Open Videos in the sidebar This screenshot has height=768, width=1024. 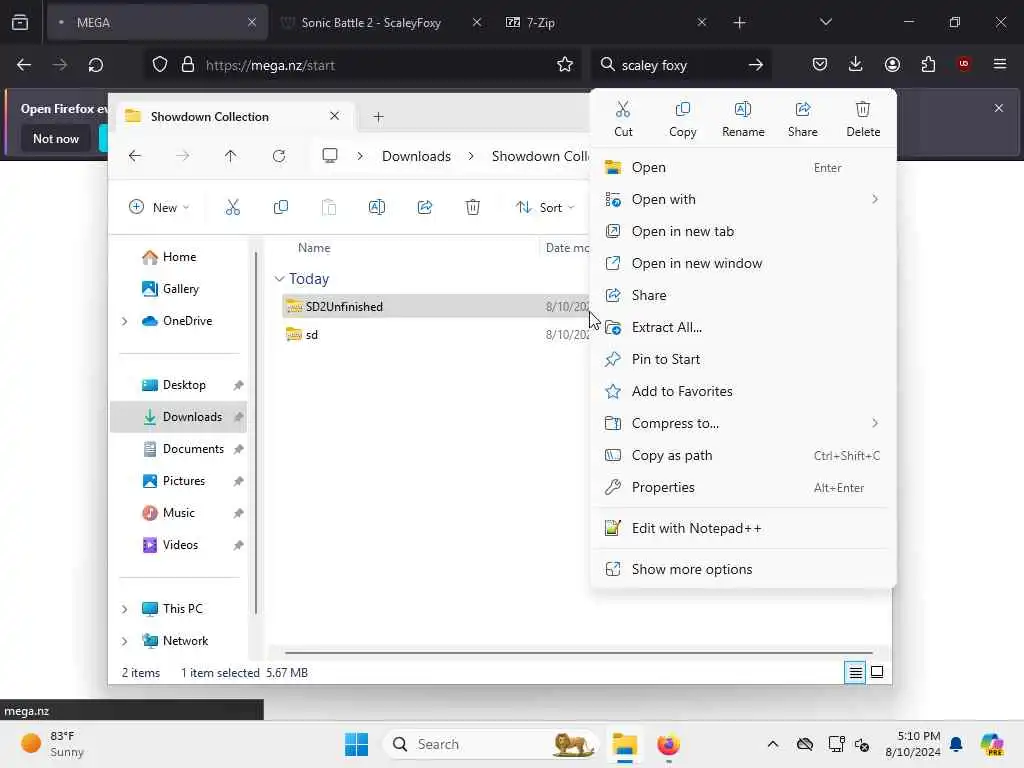pyautogui.click(x=178, y=545)
